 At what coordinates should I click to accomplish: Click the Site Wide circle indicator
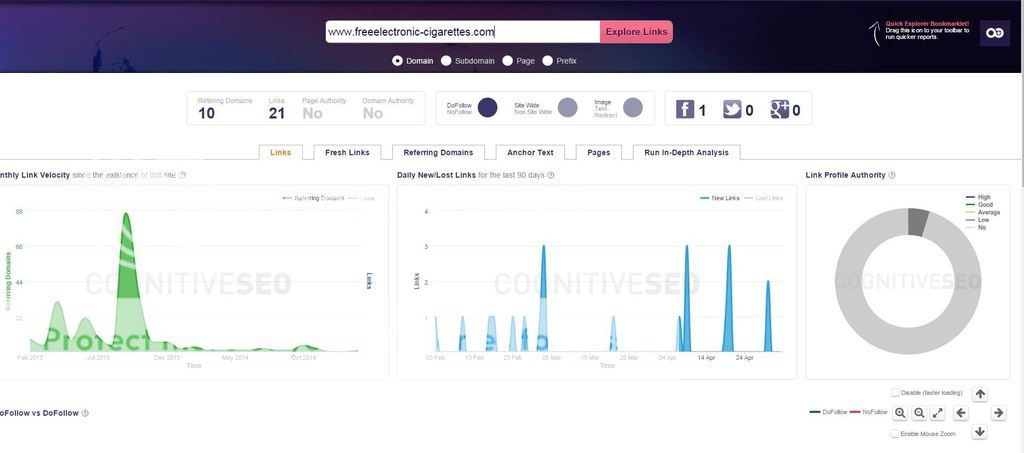pos(568,108)
